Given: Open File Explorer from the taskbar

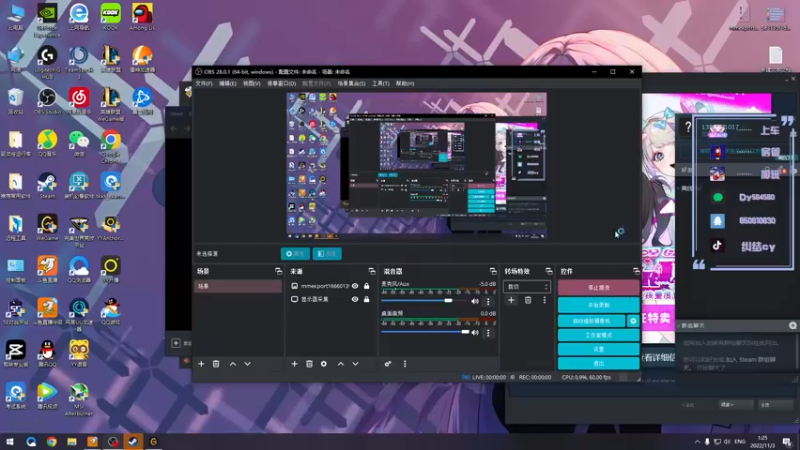Looking at the screenshot, I should point(72,441).
